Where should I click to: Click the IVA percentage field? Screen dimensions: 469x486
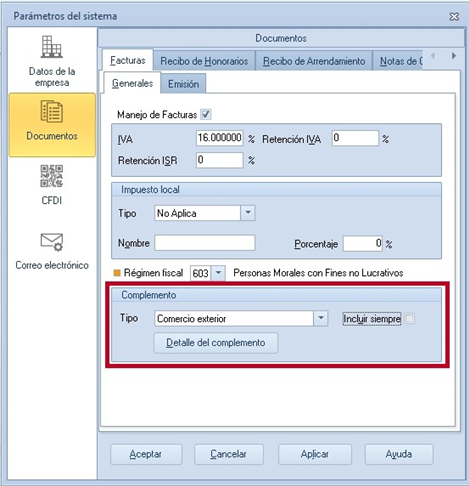[x=220, y=138]
